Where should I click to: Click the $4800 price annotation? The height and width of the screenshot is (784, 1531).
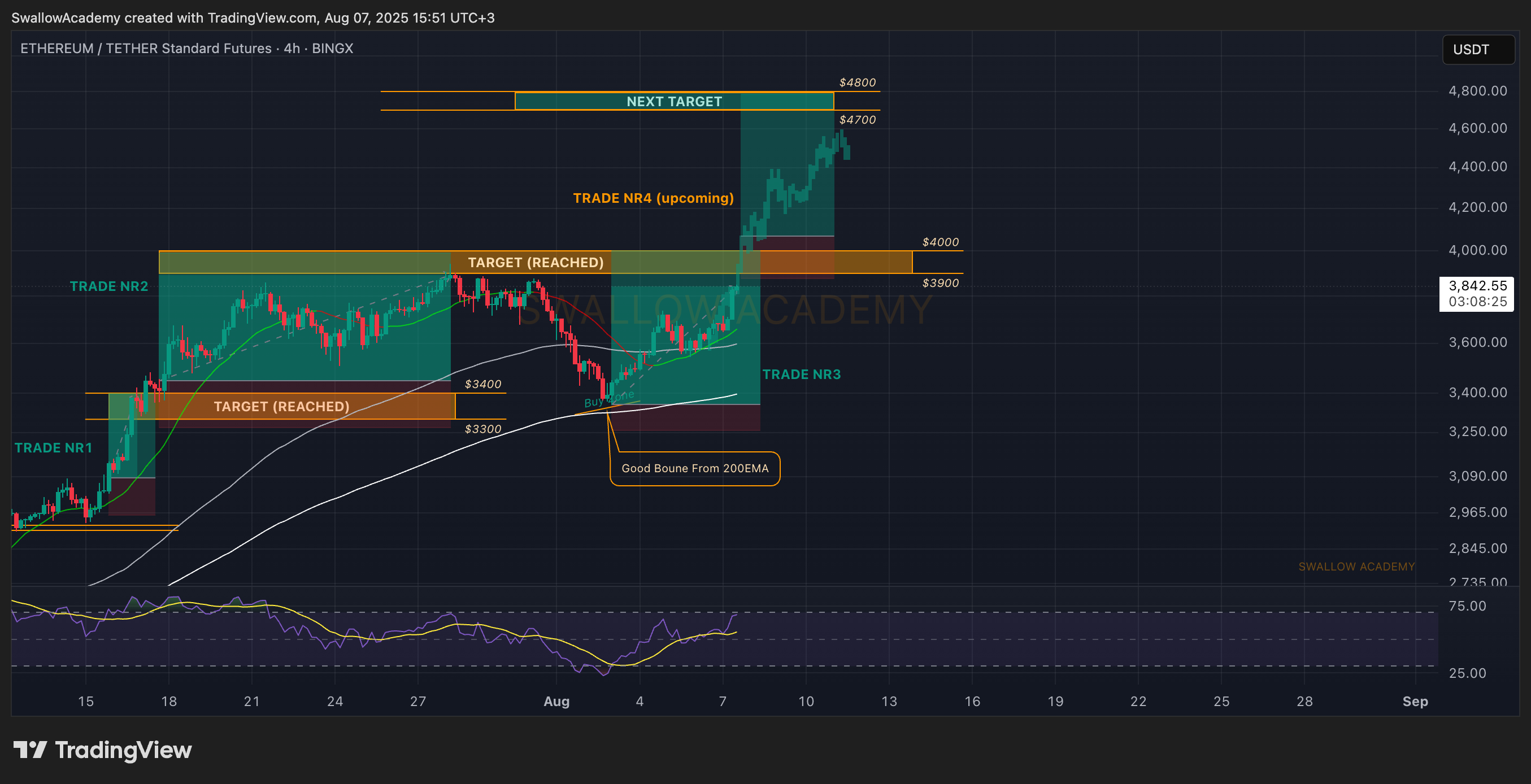pos(857,82)
